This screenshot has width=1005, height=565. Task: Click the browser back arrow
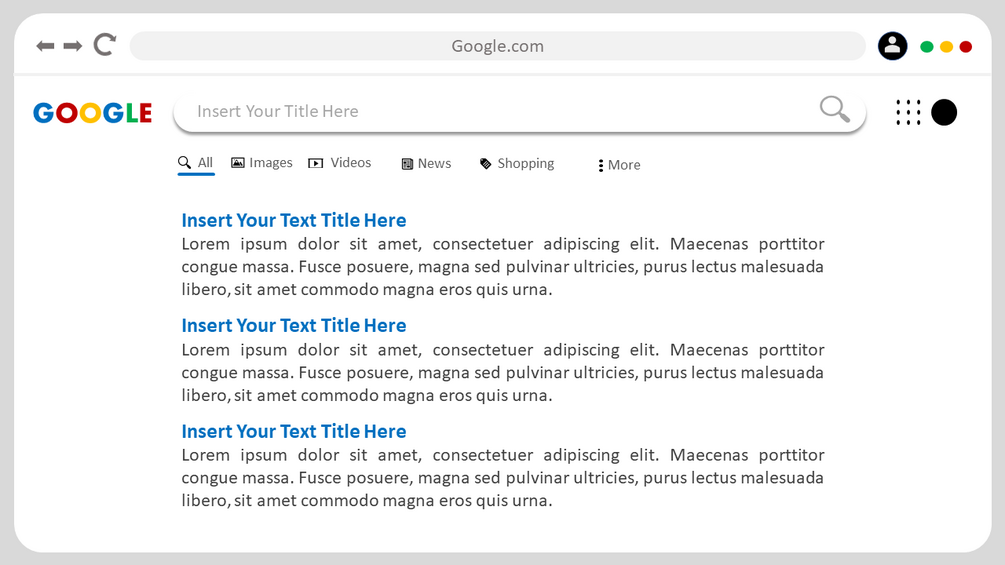(45, 46)
